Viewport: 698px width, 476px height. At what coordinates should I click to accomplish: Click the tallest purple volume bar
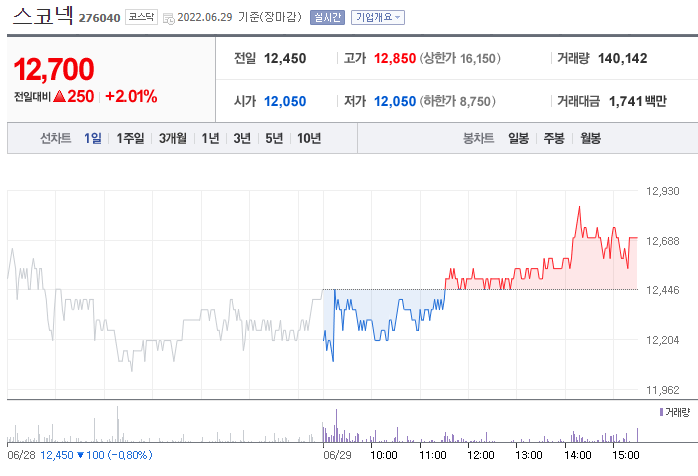click(336, 425)
